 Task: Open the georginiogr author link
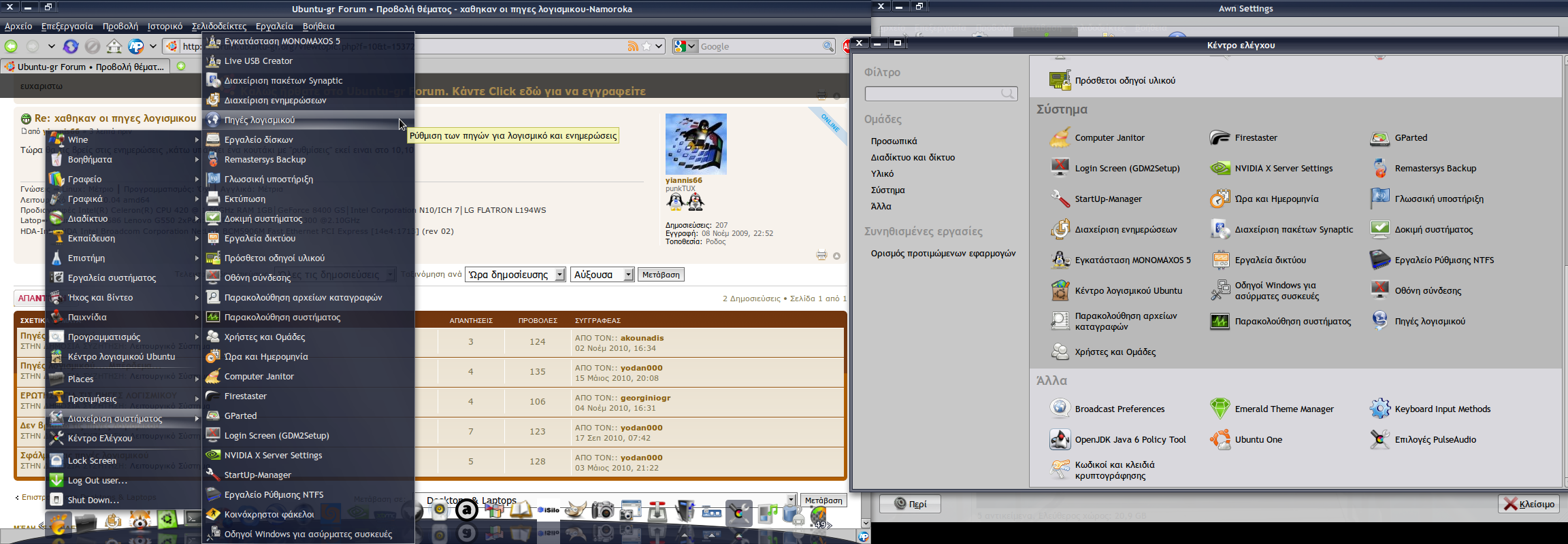[646, 398]
